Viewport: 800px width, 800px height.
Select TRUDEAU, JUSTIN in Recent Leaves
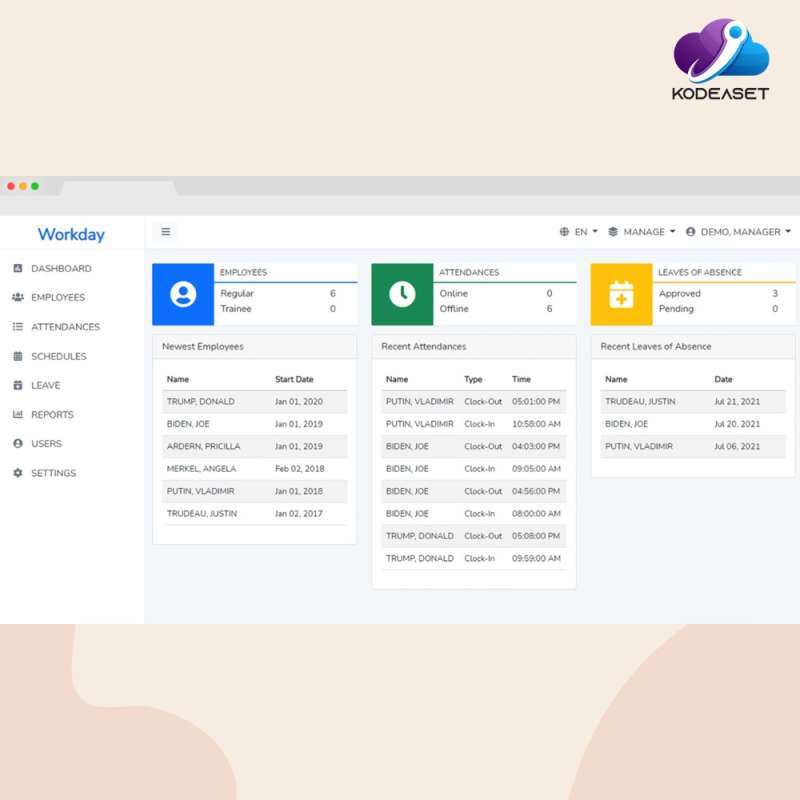[640, 402]
